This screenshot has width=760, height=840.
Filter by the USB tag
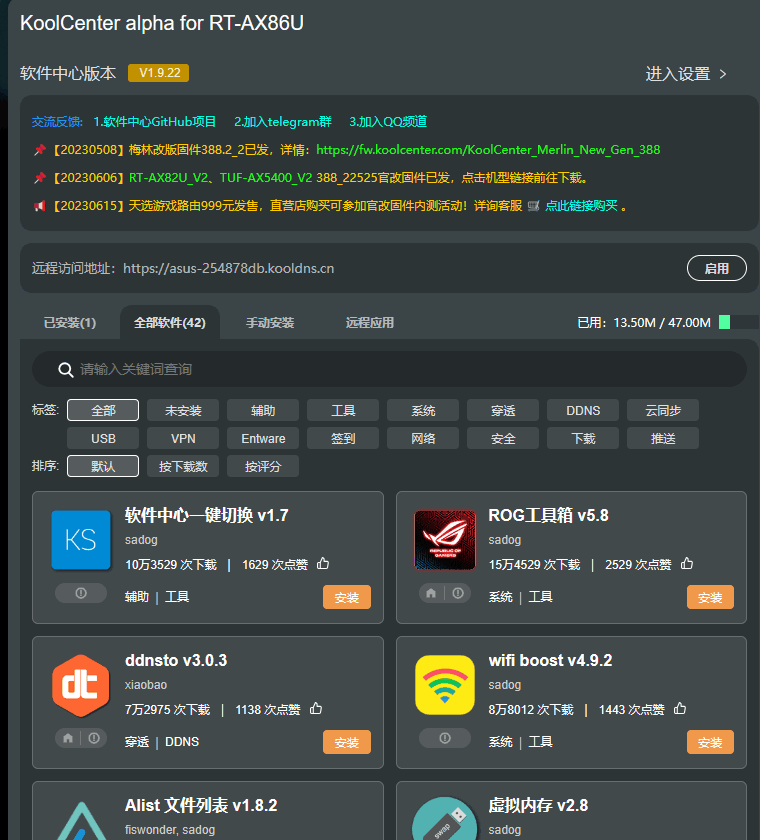point(103,438)
